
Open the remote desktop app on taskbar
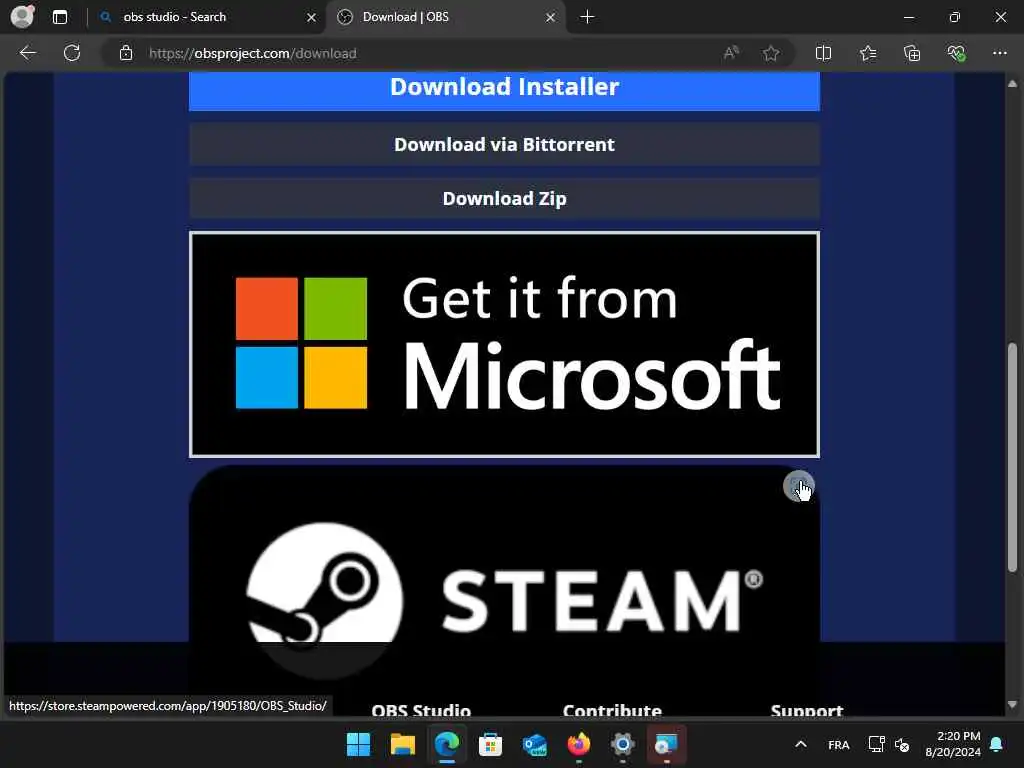667,744
